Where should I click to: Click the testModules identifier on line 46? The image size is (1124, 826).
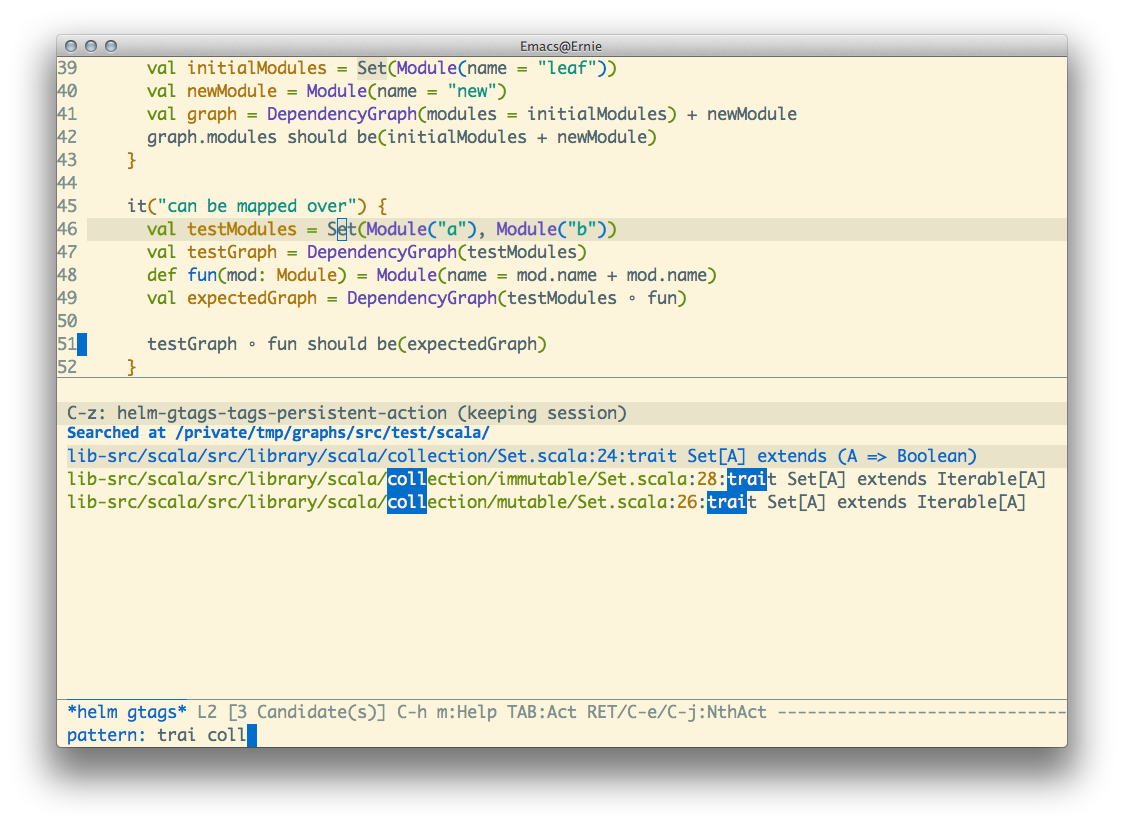[242, 229]
